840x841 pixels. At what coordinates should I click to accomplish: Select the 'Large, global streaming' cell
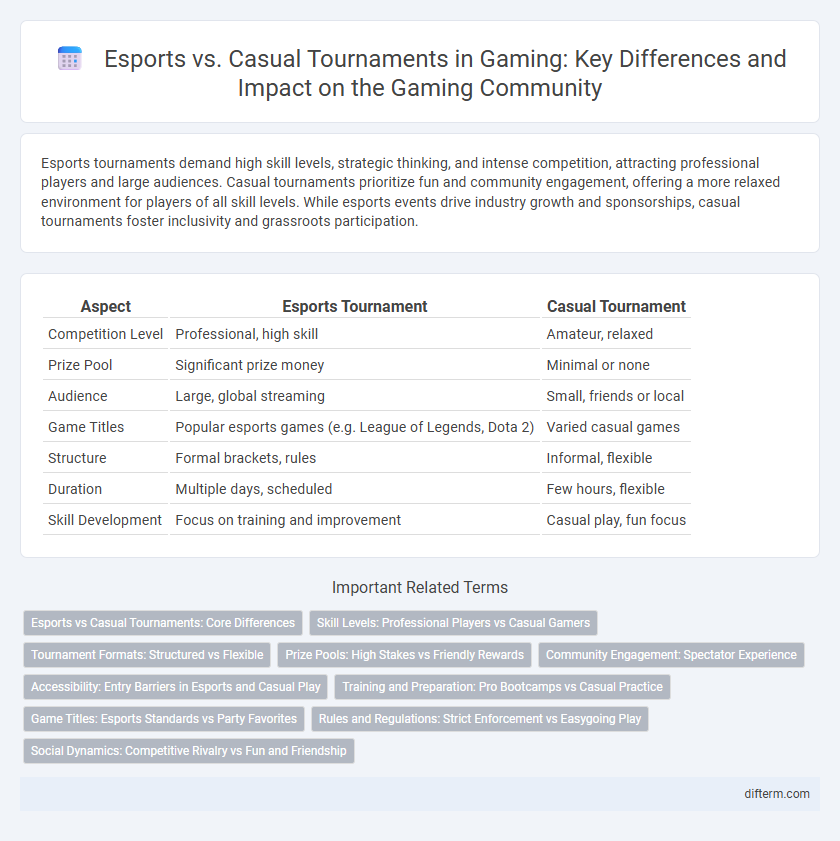point(355,396)
